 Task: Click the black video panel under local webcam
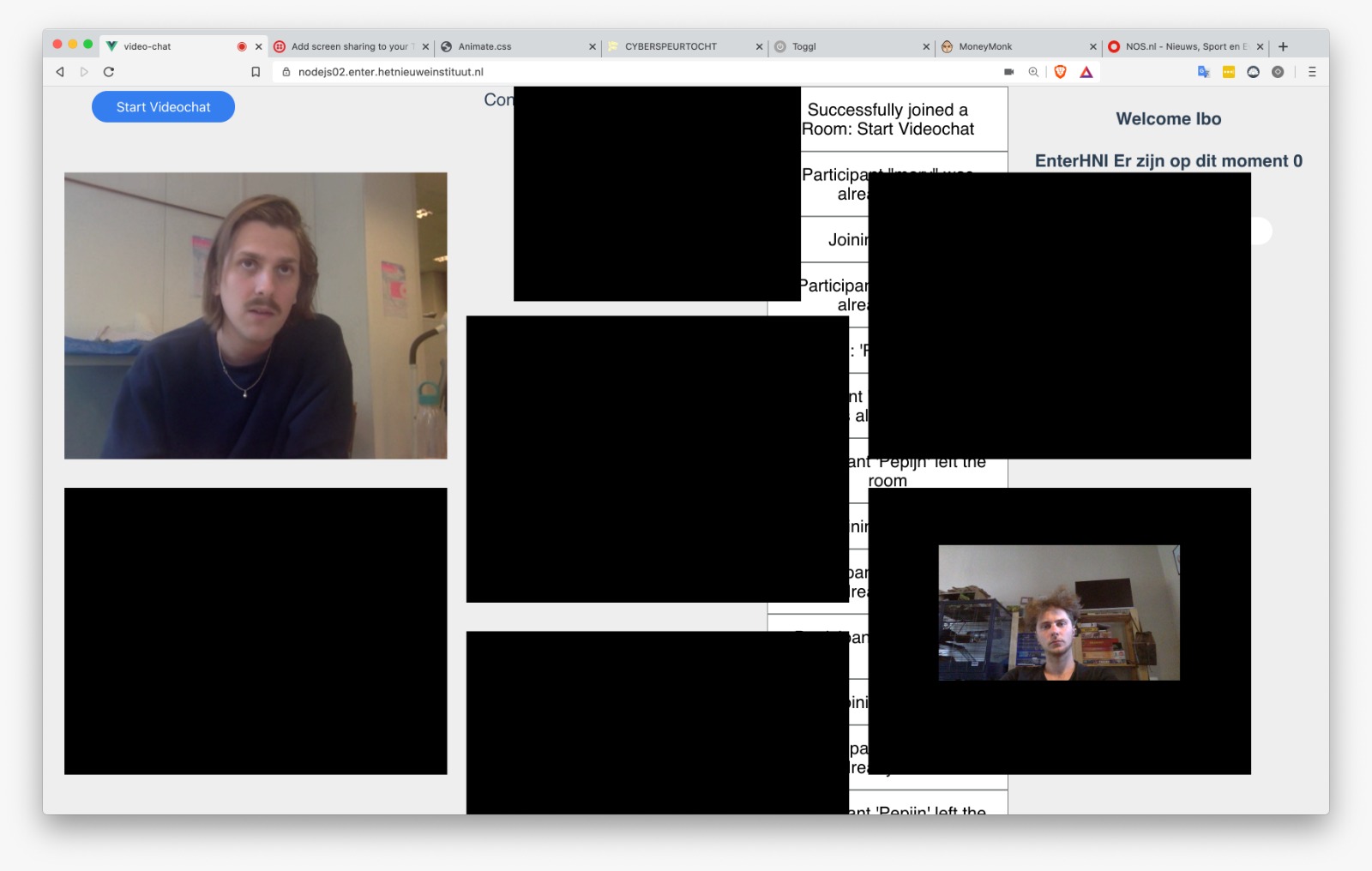[x=256, y=631]
